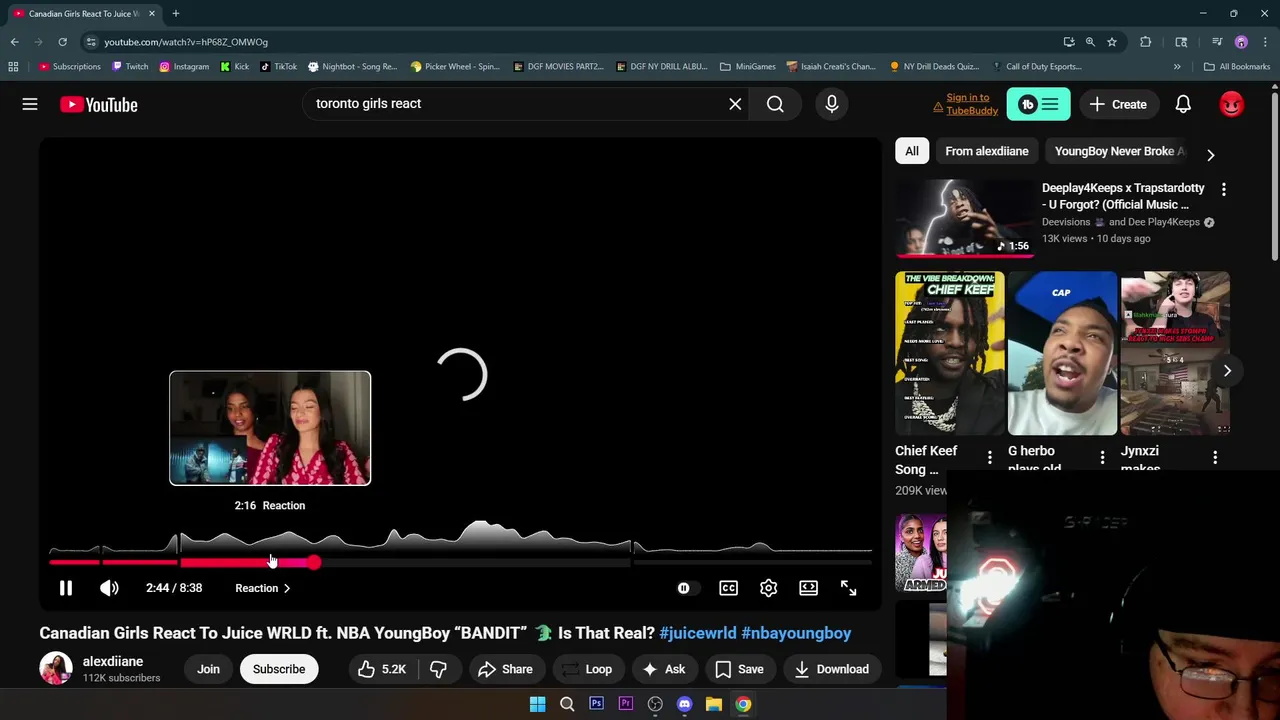1280x720 pixels.
Task: Start voice search with the microphone
Action: tap(832, 104)
